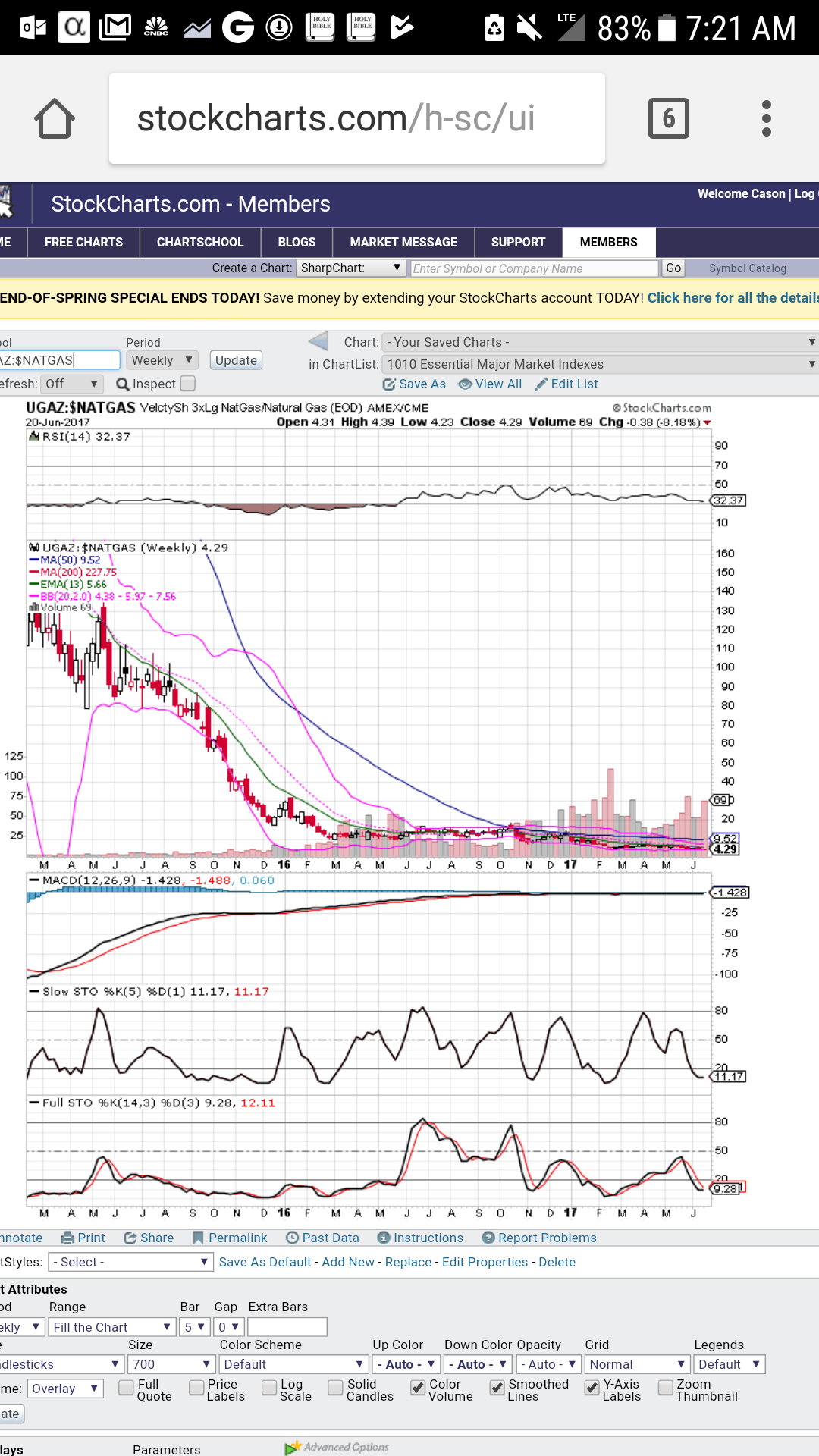Click the Report Problems question icon
This screenshot has height=1456, width=819.
(x=488, y=1238)
